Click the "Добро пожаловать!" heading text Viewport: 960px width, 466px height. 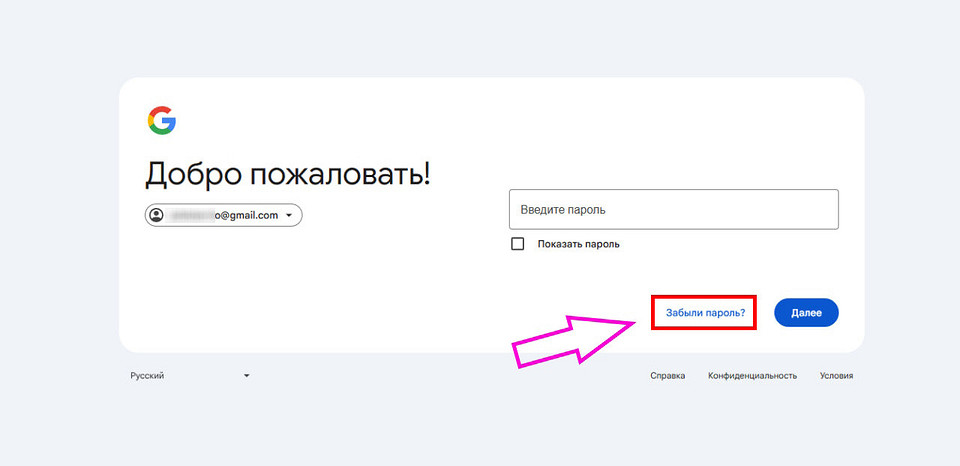tap(288, 175)
